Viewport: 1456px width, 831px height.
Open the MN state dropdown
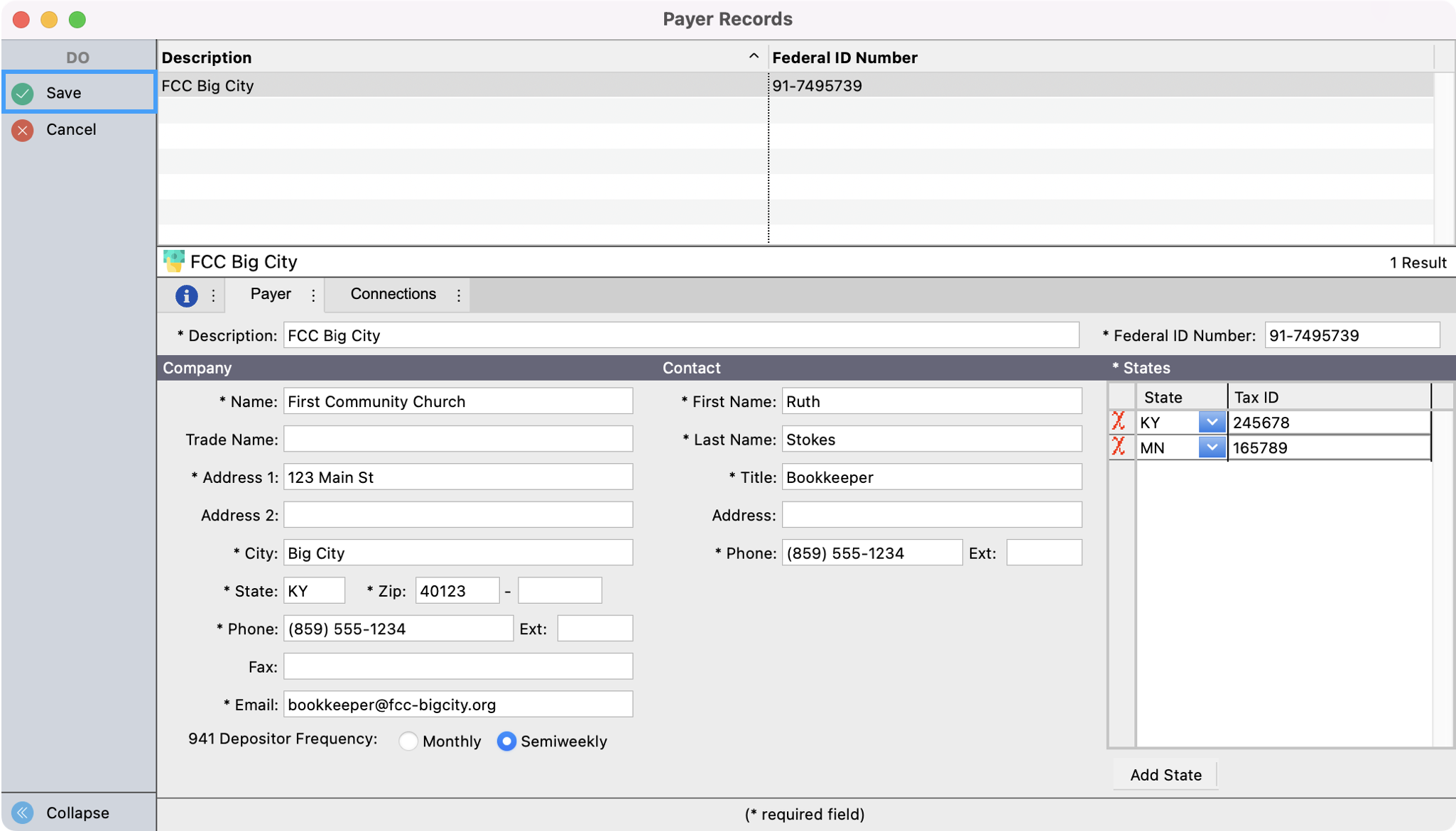pos(1211,447)
